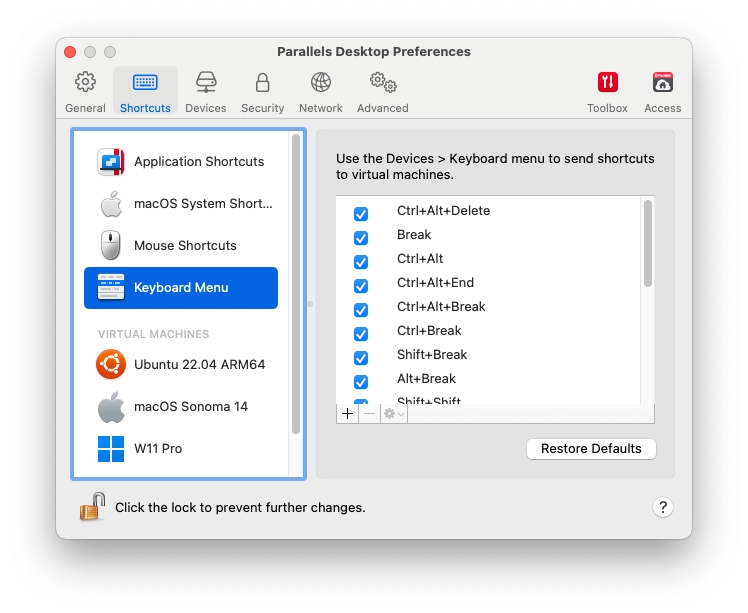Click the Restore Defaults button
This screenshot has width=748, height=613.
coord(591,449)
